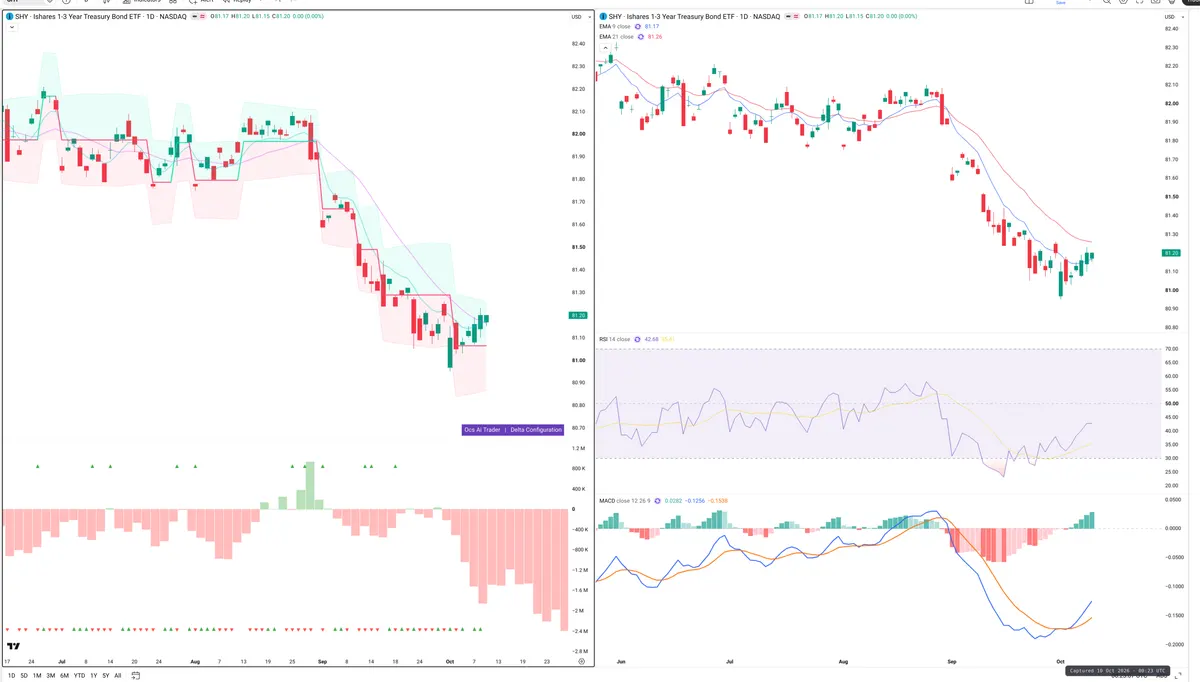Viewport: 1200px width, 682px height.
Task: Select the 1D time range
Action: 12,676
